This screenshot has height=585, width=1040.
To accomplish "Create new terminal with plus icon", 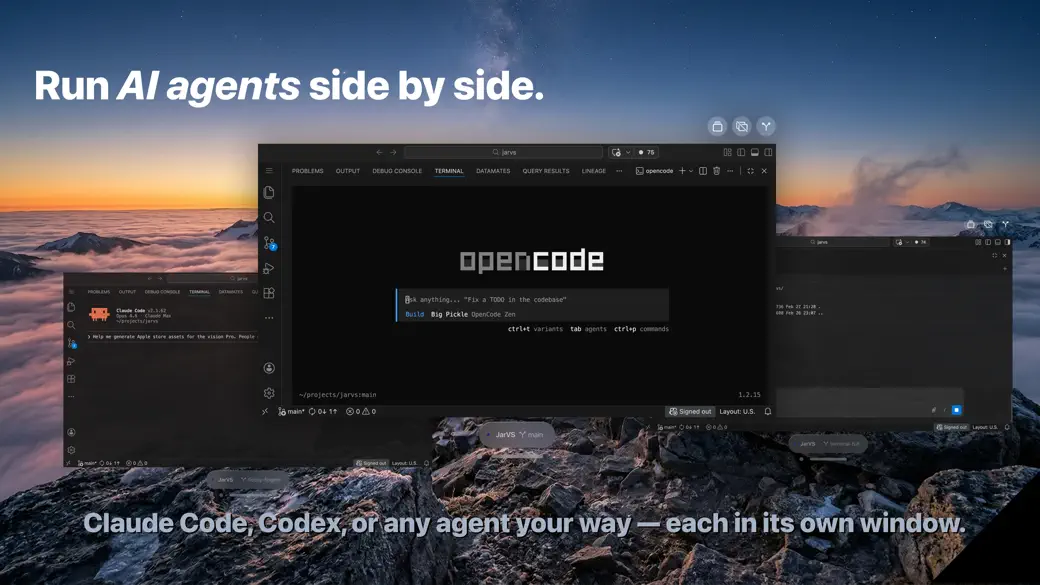I will pos(682,171).
